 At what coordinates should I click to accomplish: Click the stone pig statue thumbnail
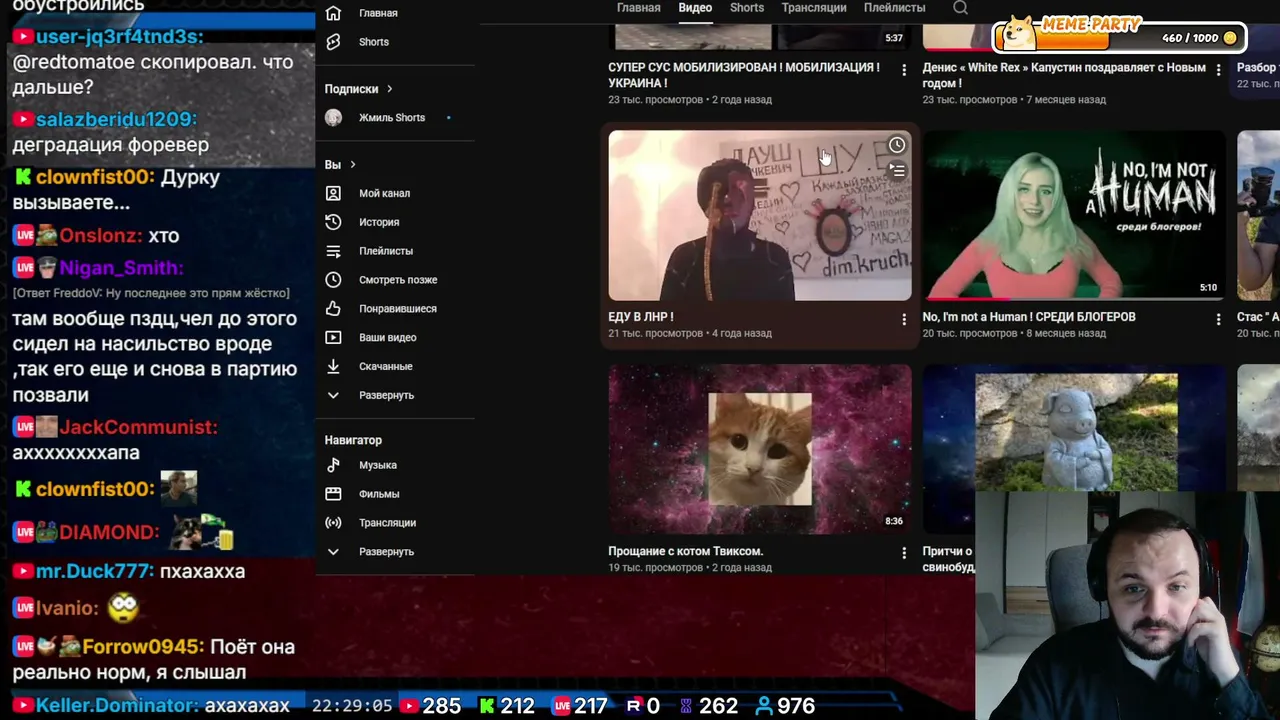click(x=1074, y=430)
